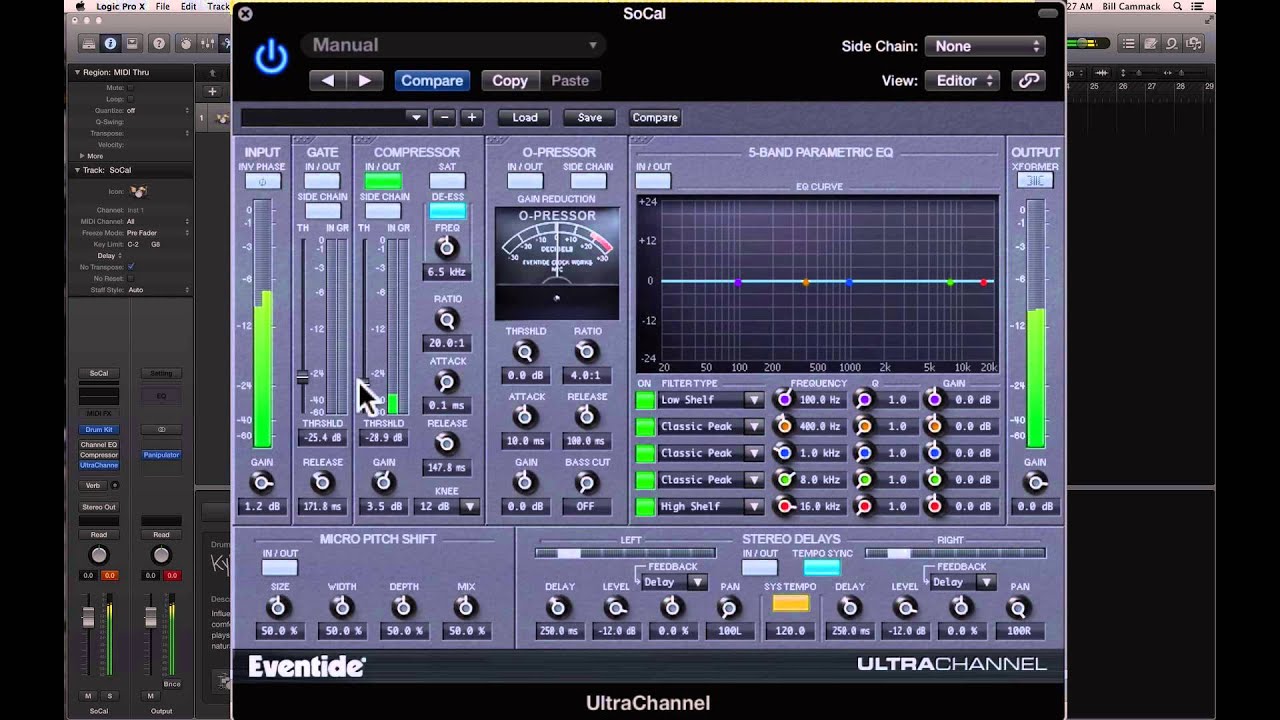Toggle the input Inv Phase button
The width and height of the screenshot is (1280, 720).
263,182
